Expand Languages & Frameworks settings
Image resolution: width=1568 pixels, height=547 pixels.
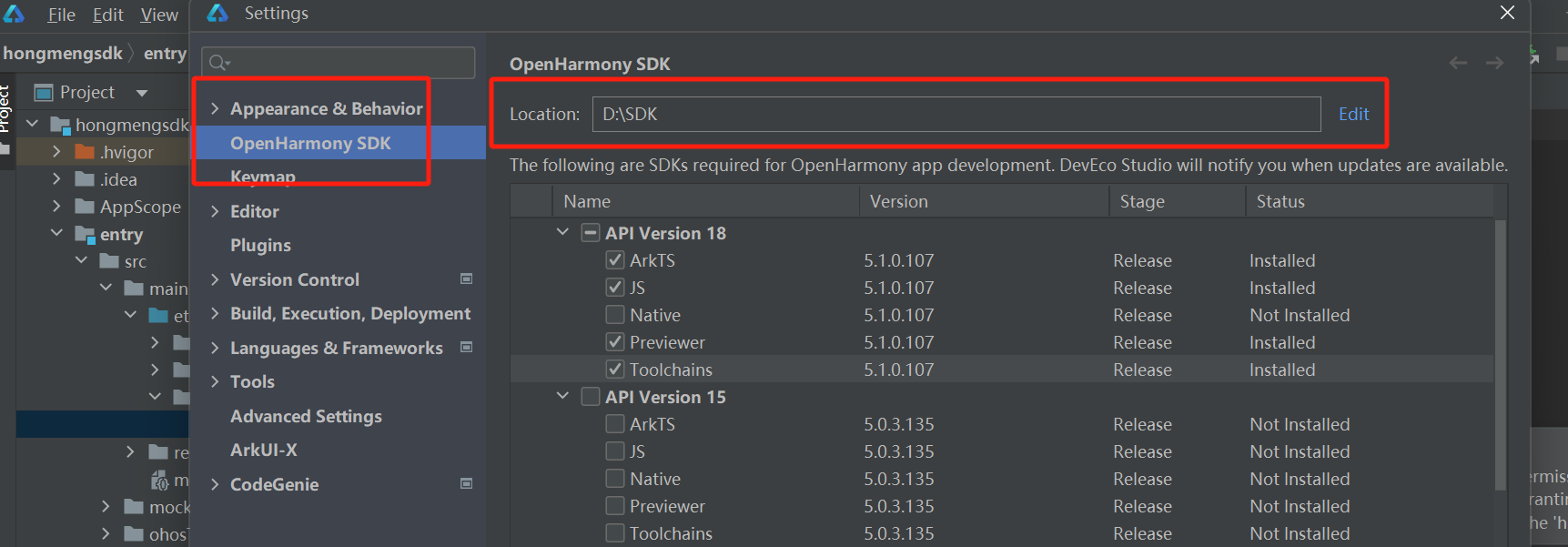click(x=215, y=348)
